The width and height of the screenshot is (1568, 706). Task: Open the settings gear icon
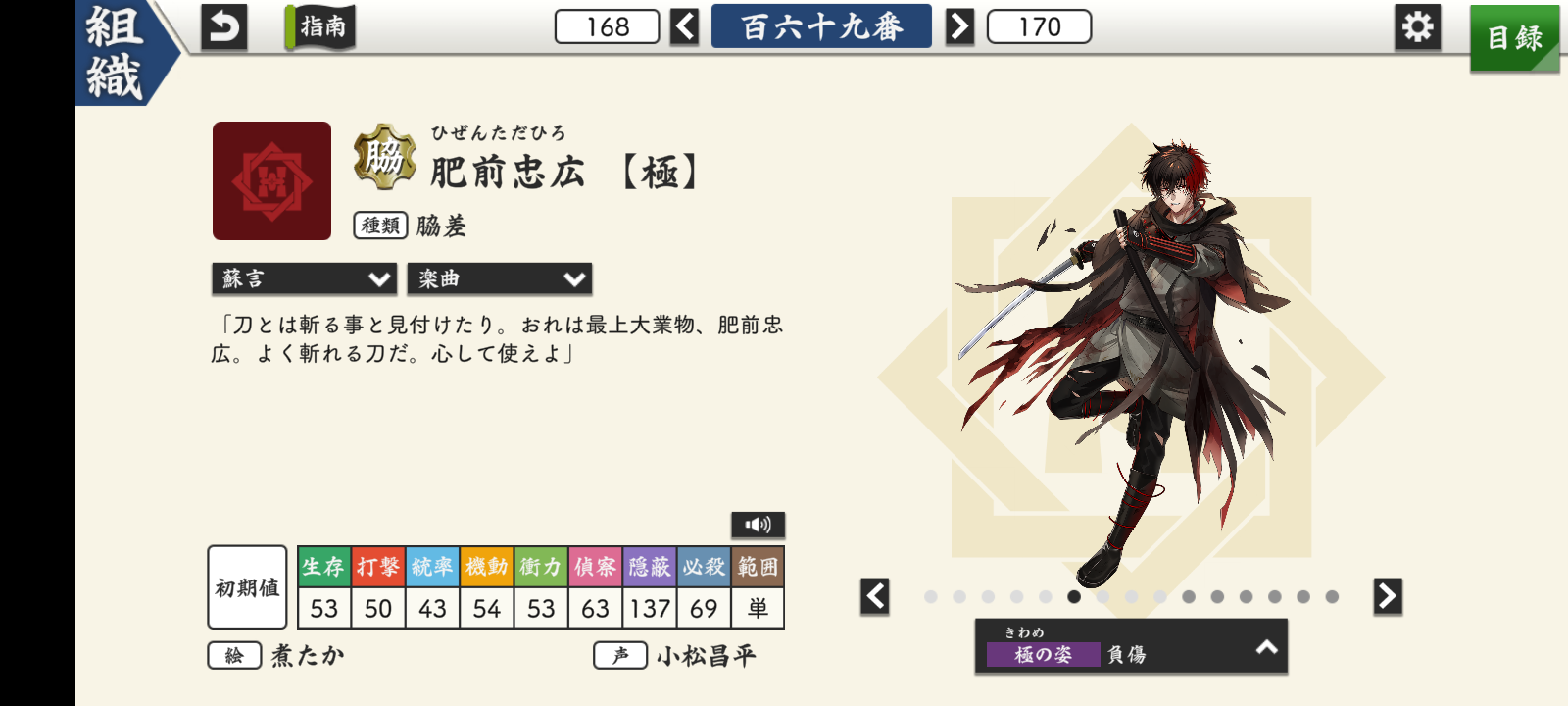pyautogui.click(x=1417, y=26)
